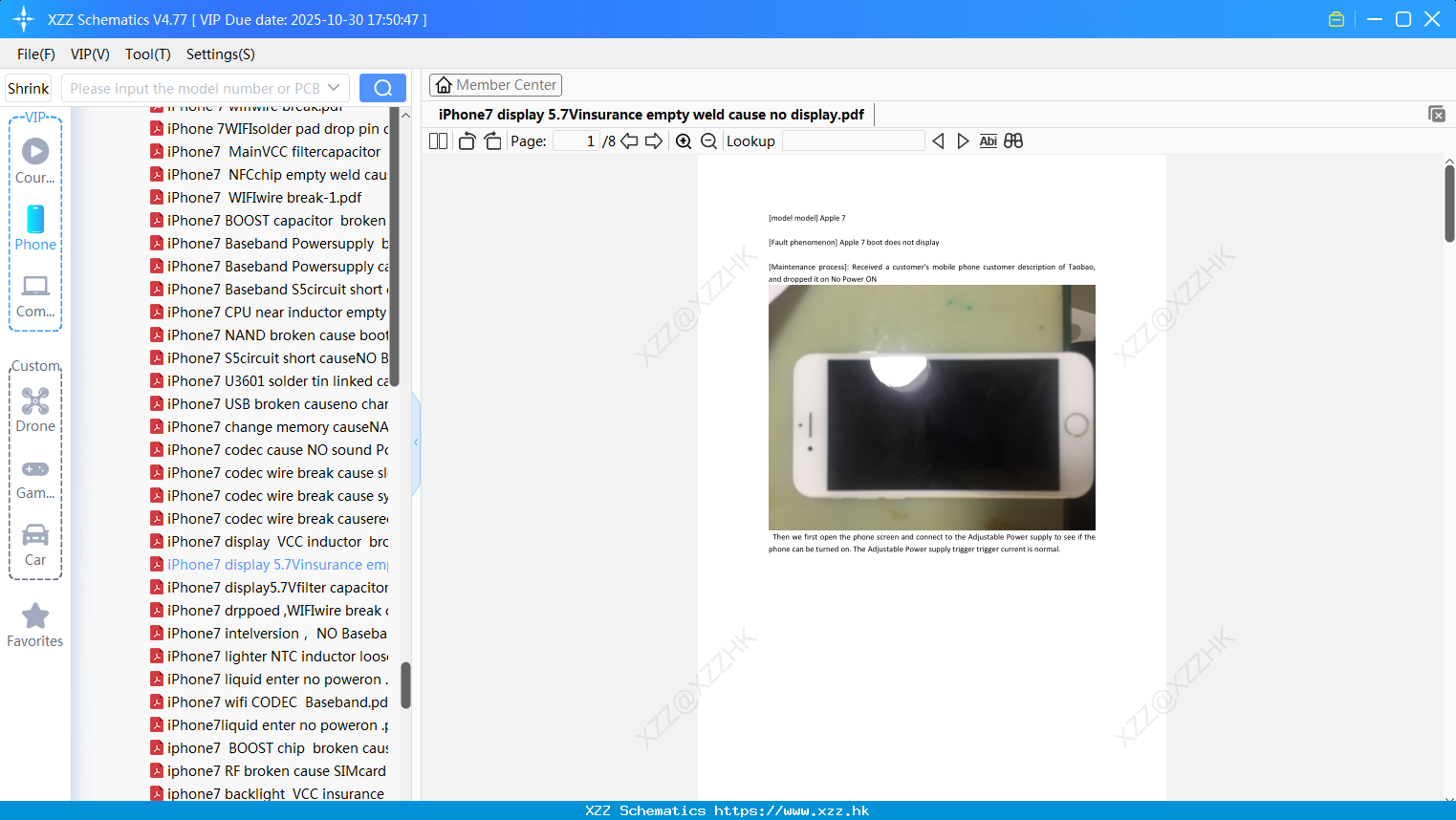The image size is (1456, 820).
Task: Click the page number field
Action: click(x=576, y=140)
